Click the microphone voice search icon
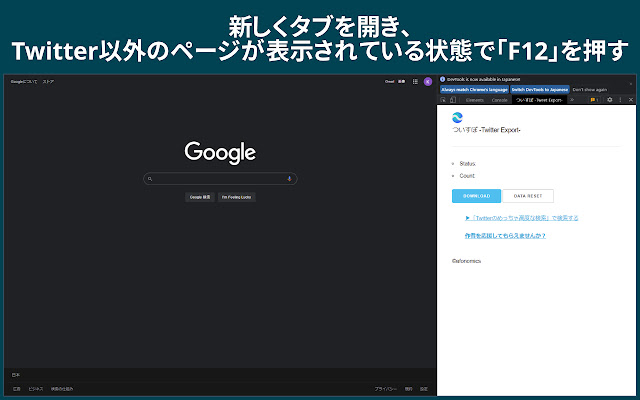This screenshot has width=640, height=400. (x=289, y=179)
